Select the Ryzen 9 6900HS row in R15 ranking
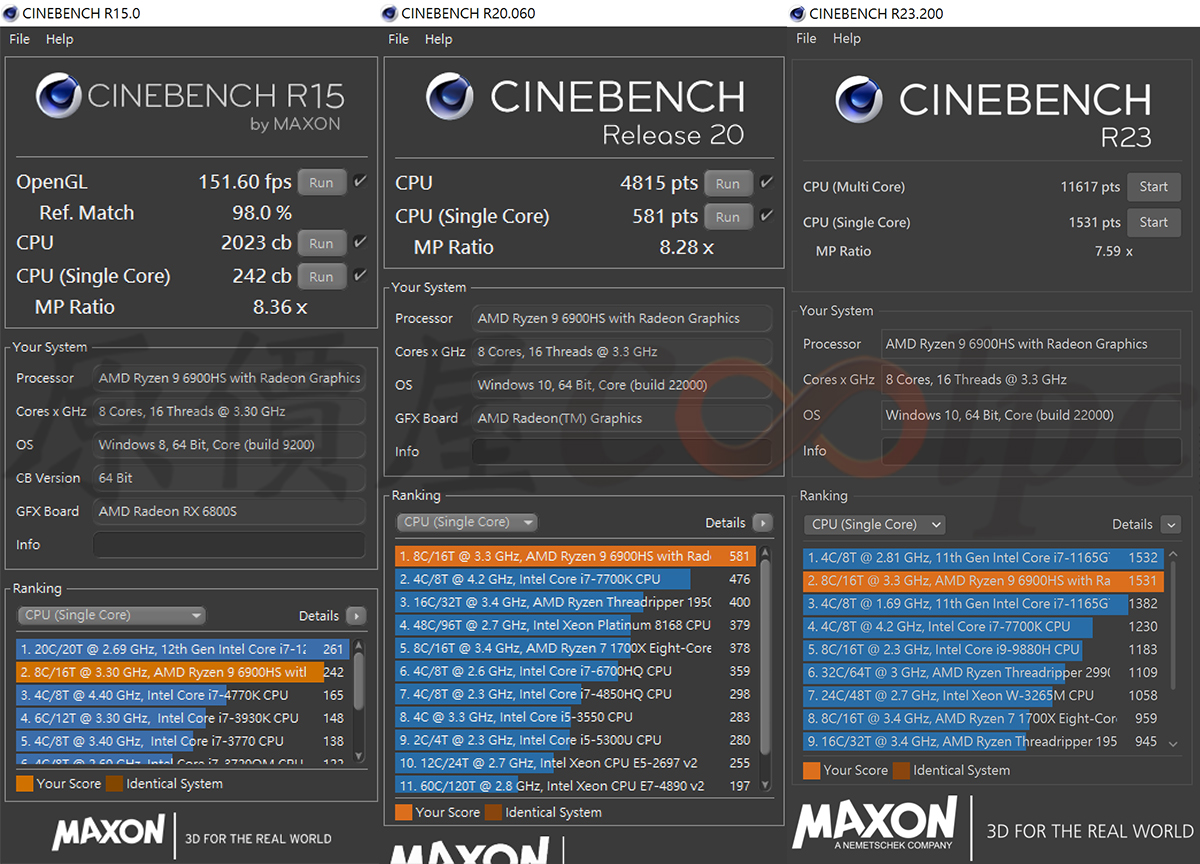Viewport: 1200px width, 864px height. (182, 672)
